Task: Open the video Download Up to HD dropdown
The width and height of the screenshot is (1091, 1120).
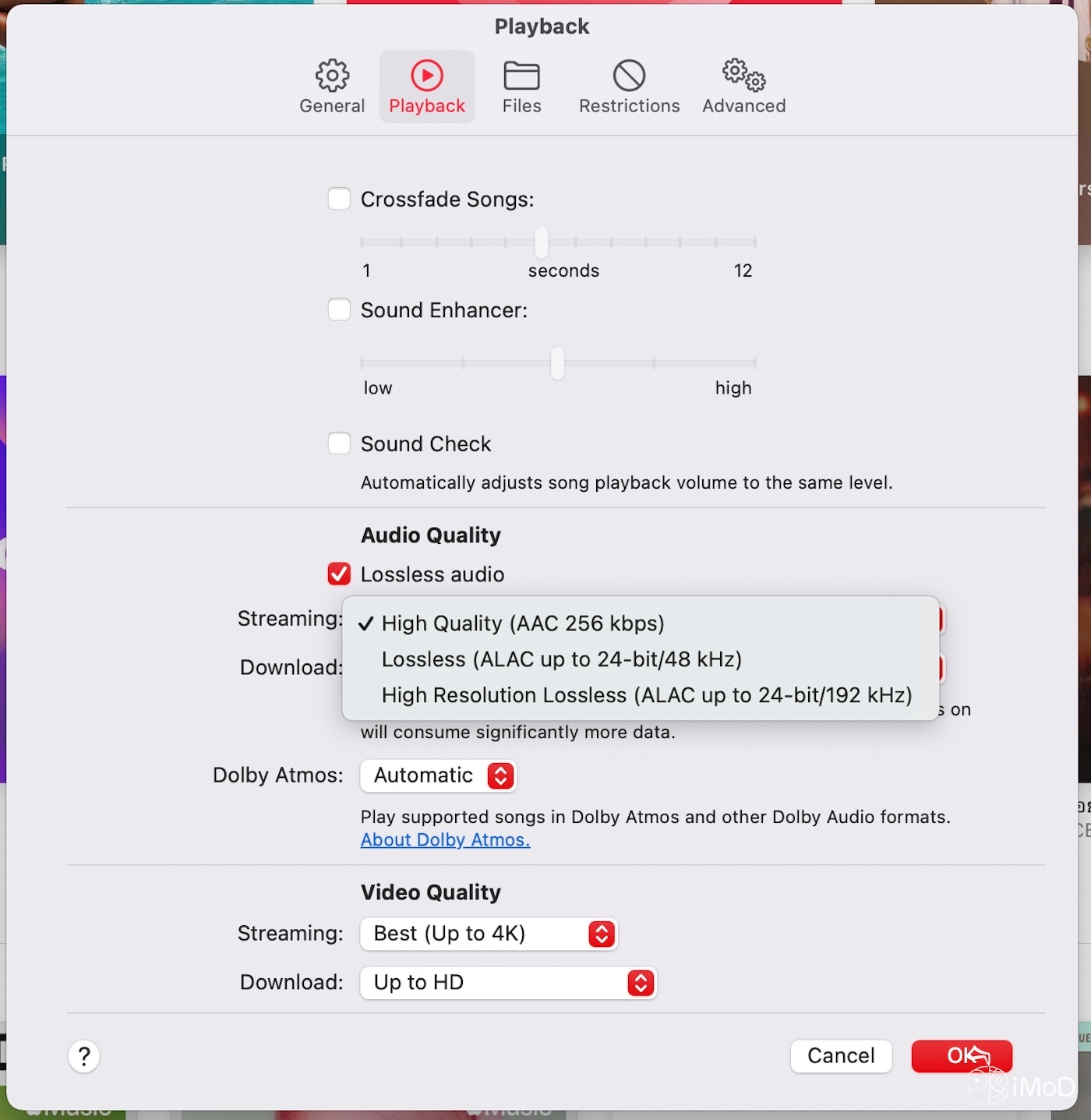Action: [508, 983]
